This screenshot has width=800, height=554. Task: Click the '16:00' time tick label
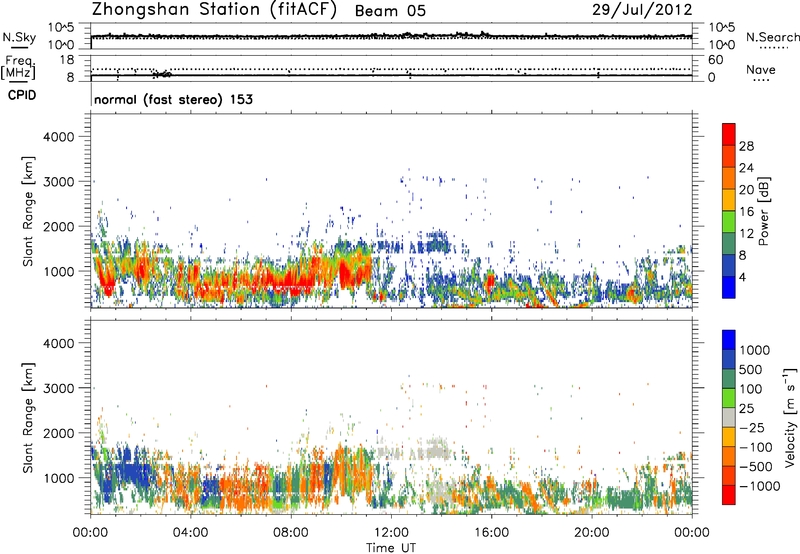pyautogui.click(x=491, y=533)
